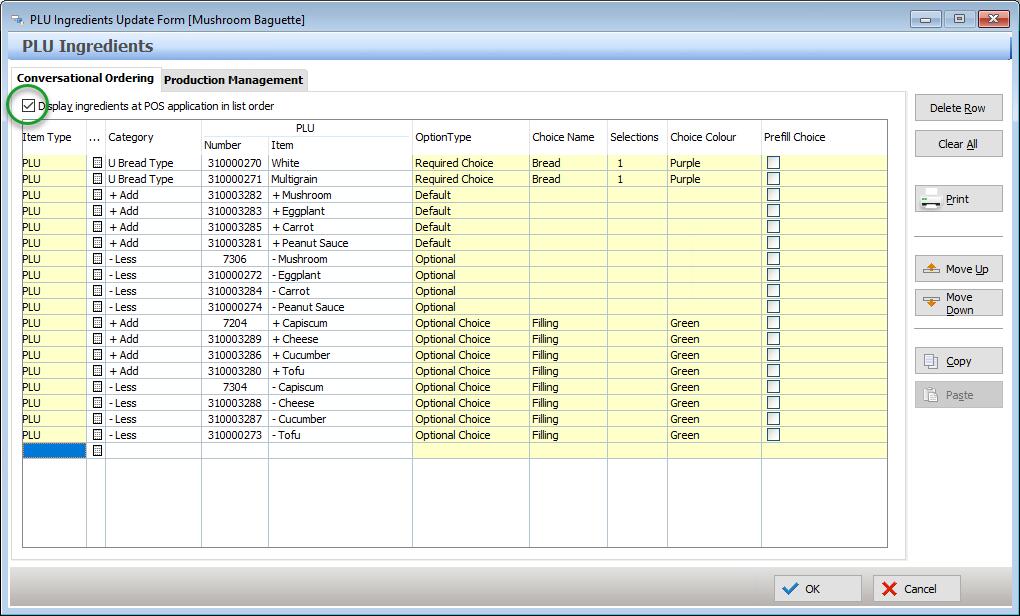Click the empty Item Type cell in new row
1020x616 pixels.
click(54, 451)
